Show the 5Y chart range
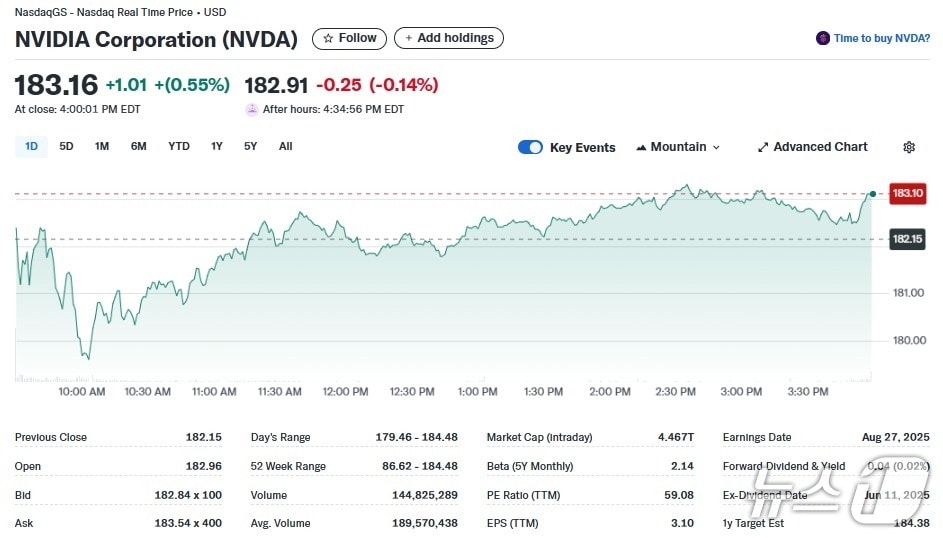The image size is (943, 538). coord(250,146)
